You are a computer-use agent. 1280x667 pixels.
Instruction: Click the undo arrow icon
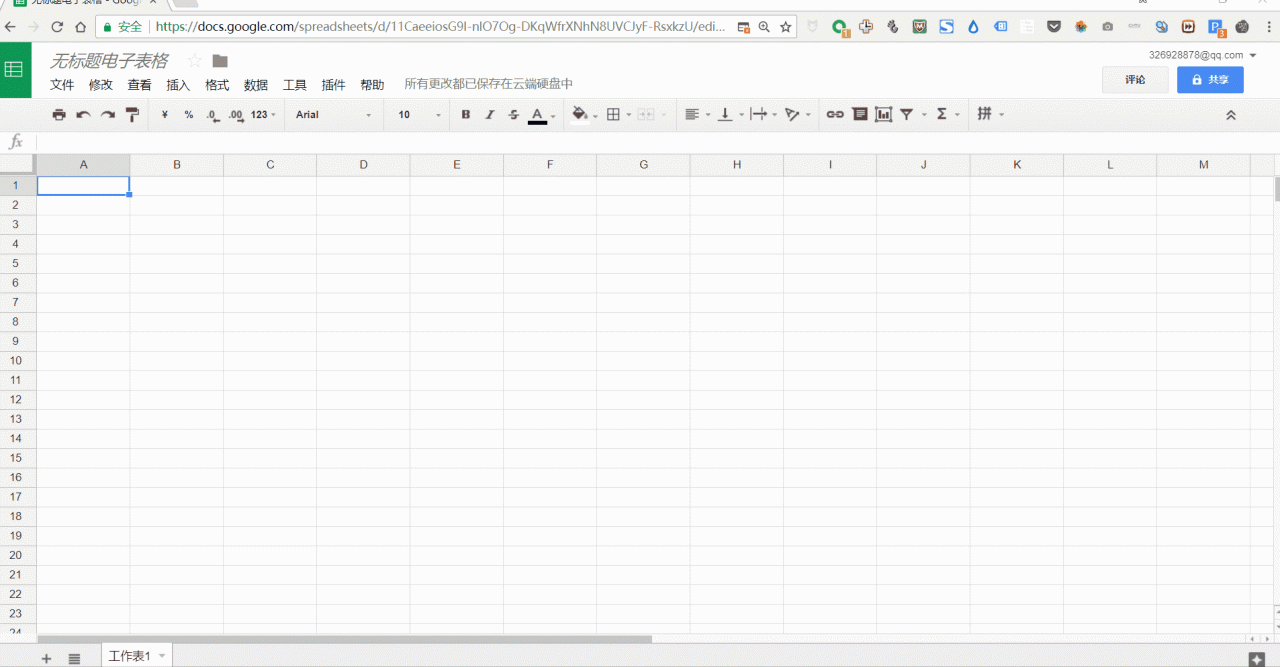(83, 115)
